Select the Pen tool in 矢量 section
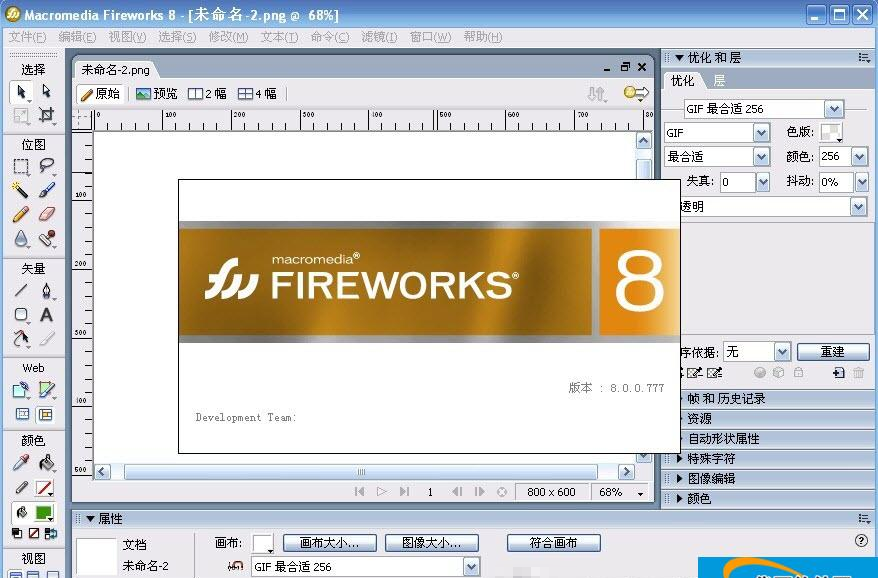Screen dimensions: 879x578 coord(46,291)
